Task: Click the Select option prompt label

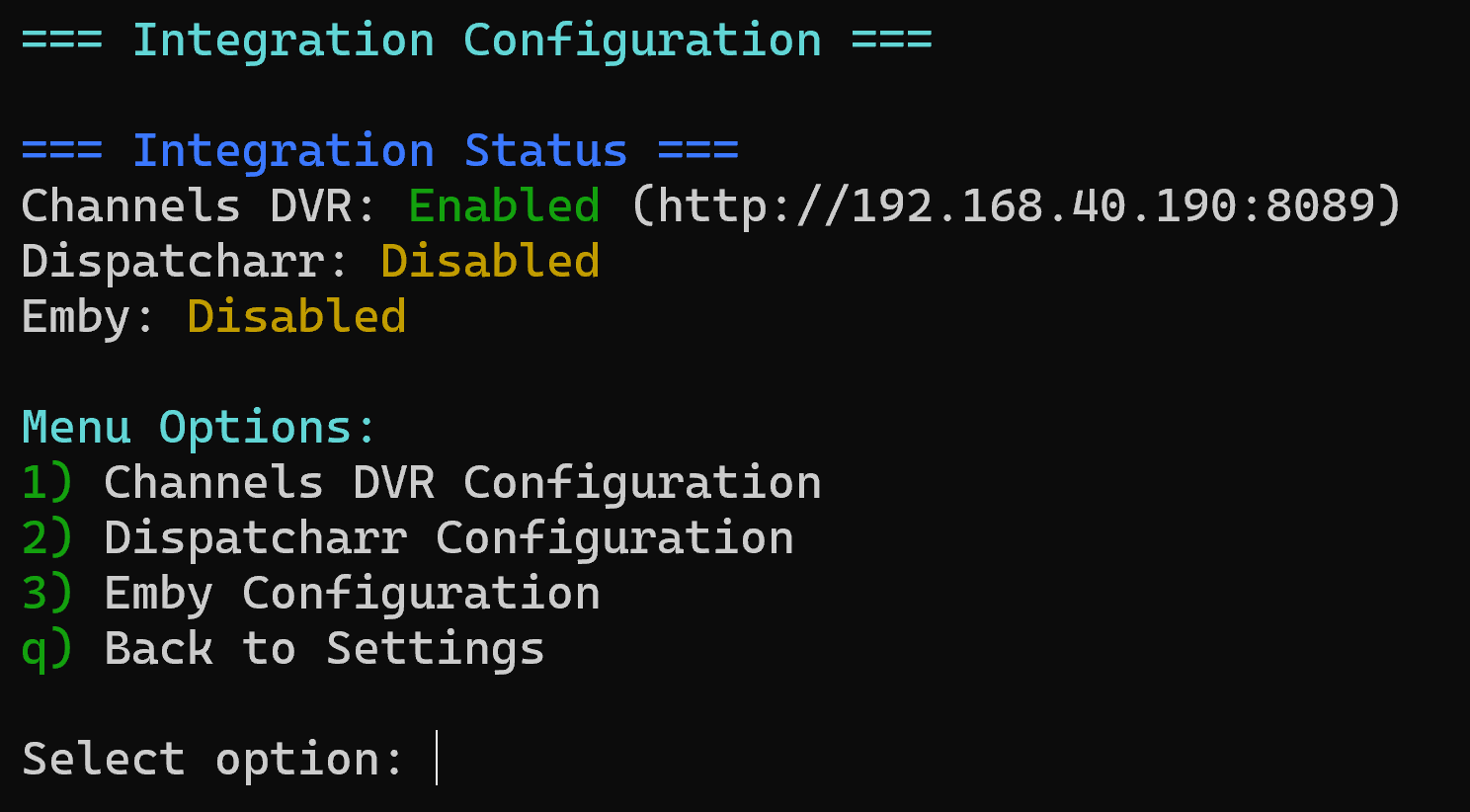Action: click(212, 761)
